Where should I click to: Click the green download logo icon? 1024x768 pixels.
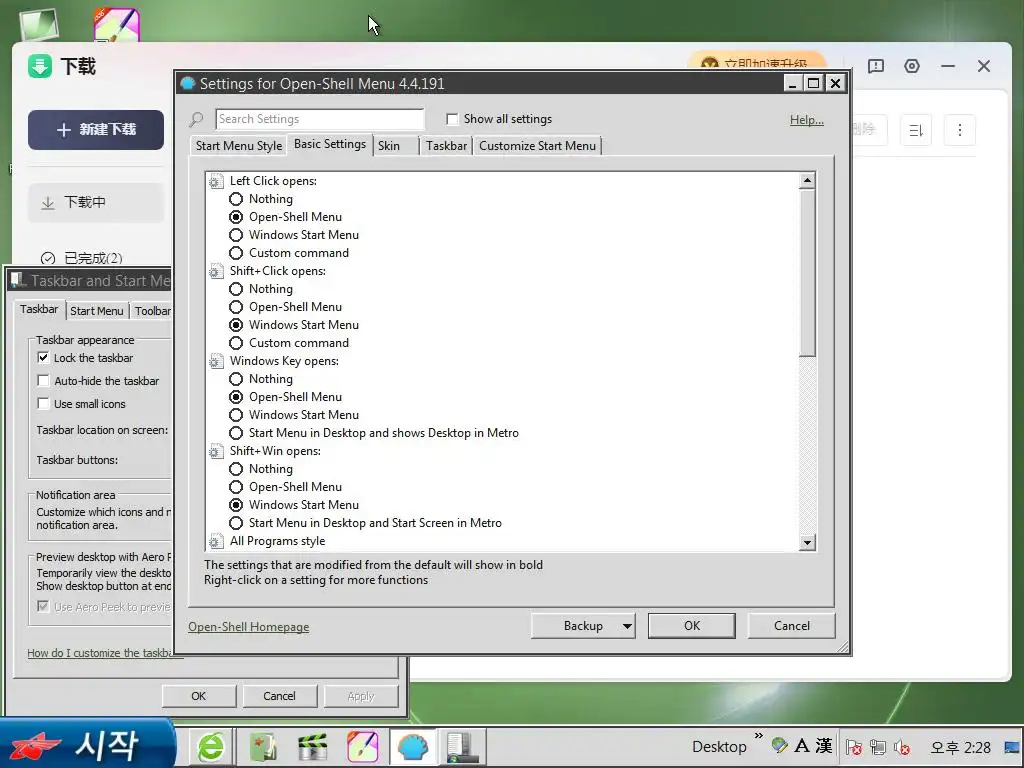coord(40,66)
